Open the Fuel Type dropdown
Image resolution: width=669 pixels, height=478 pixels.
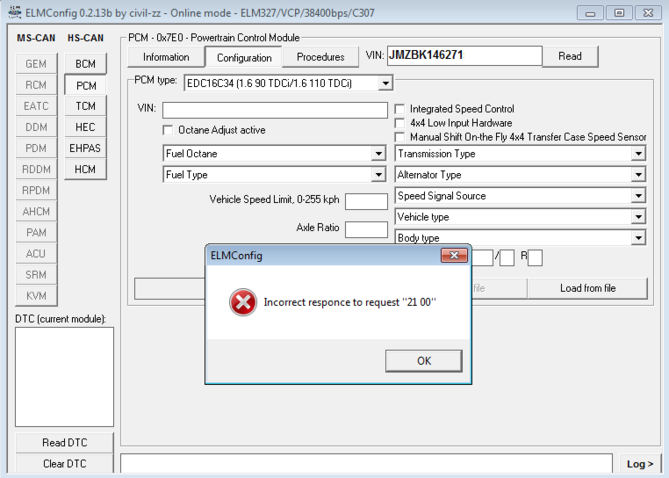(378, 175)
